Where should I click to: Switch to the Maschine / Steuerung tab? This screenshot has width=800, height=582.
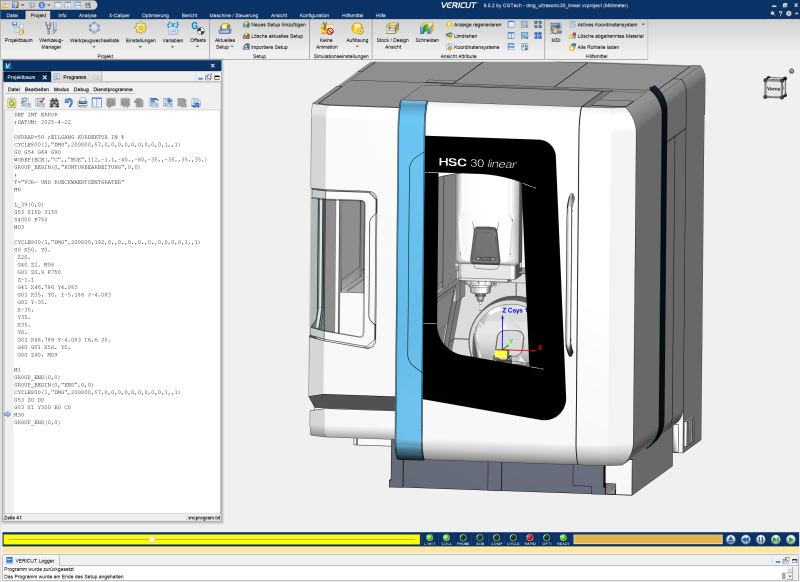(234, 15)
